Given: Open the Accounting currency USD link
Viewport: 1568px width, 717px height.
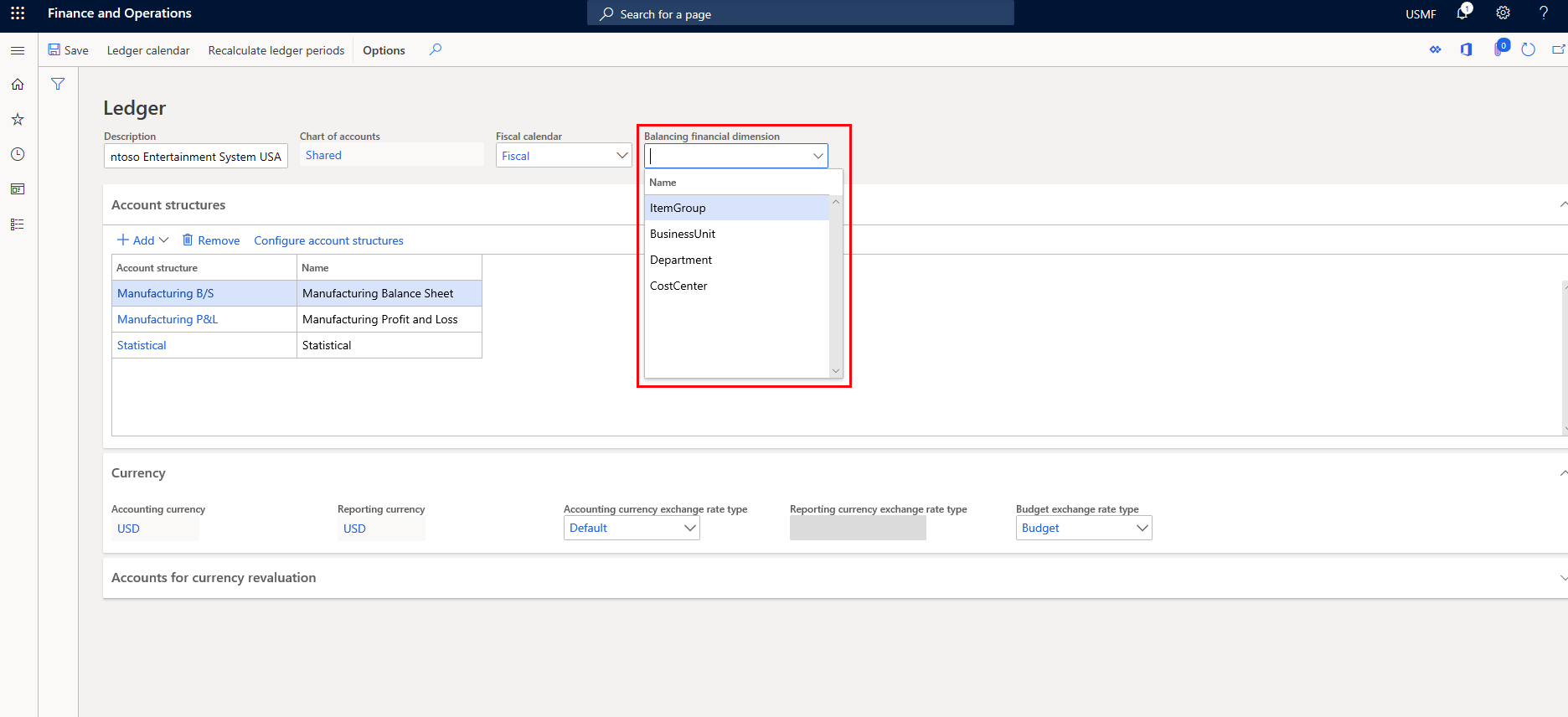Looking at the screenshot, I should [x=128, y=529].
